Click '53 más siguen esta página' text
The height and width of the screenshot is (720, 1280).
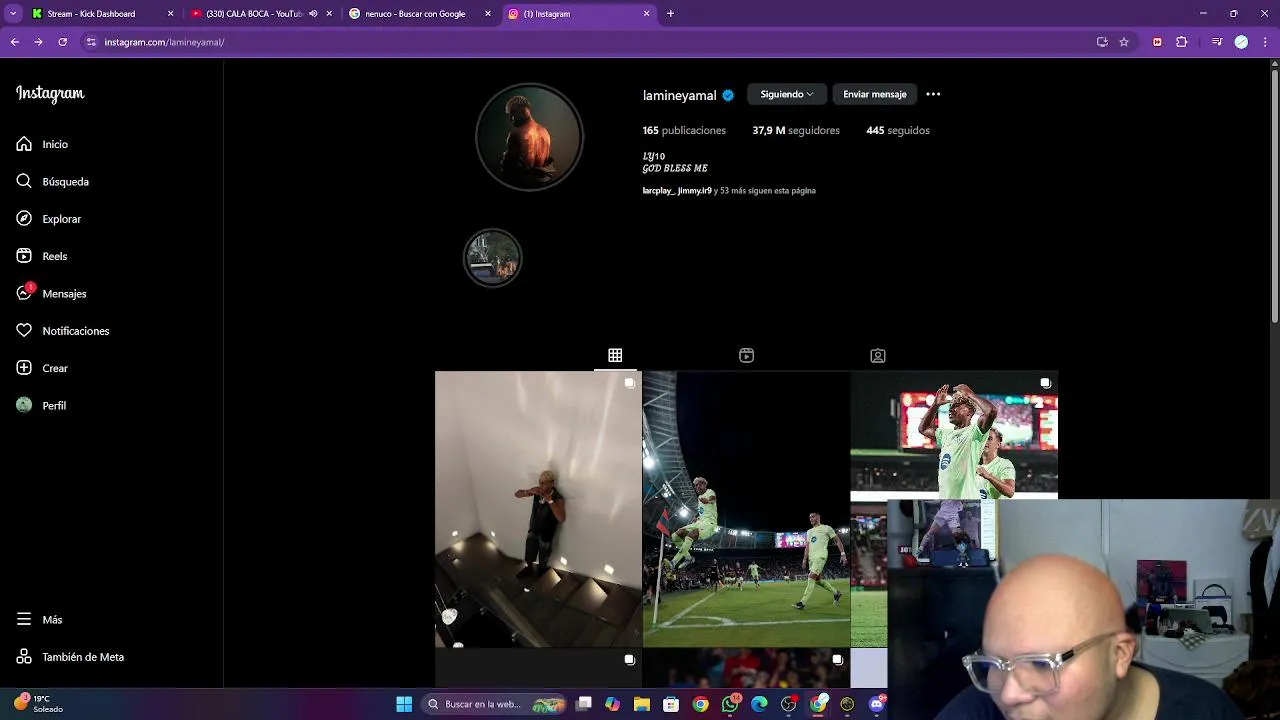pos(768,190)
